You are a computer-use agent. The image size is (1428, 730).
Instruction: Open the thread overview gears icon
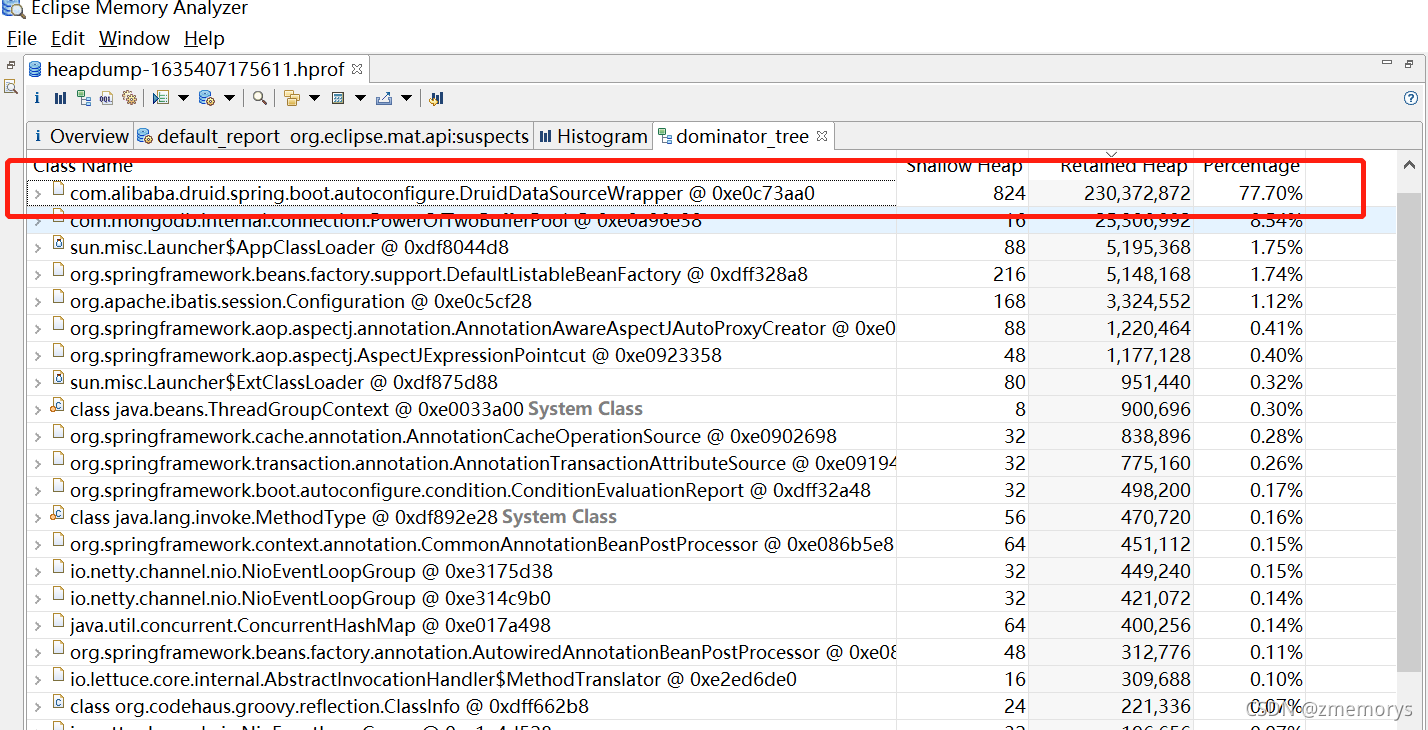(x=129, y=98)
